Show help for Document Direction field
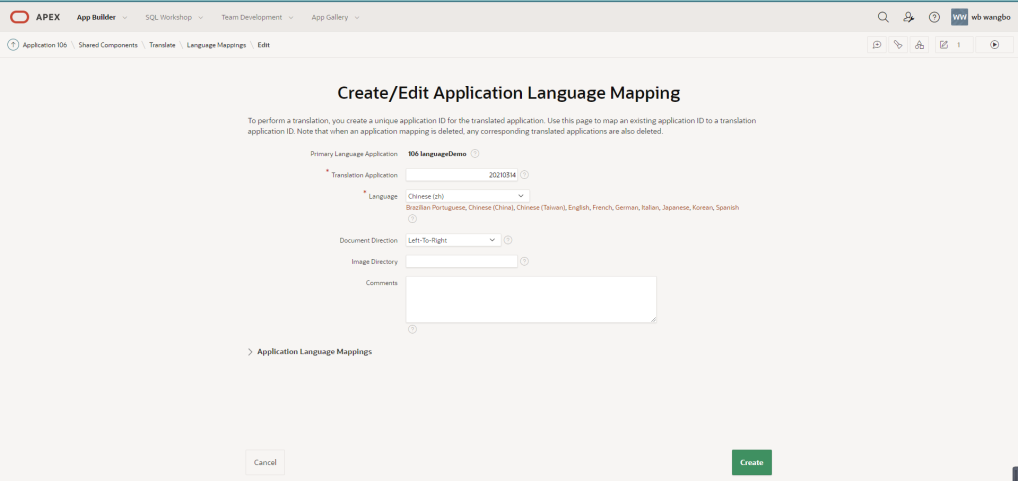1018x481 pixels. [x=508, y=240]
